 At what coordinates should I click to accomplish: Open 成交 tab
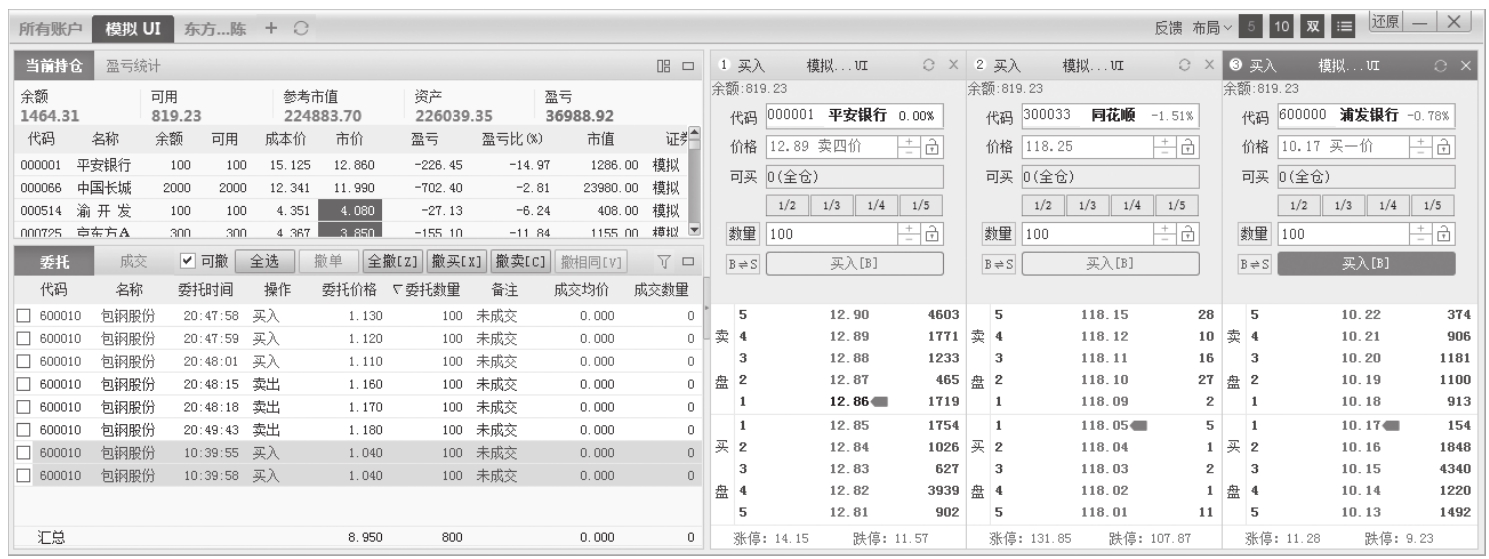[133, 262]
